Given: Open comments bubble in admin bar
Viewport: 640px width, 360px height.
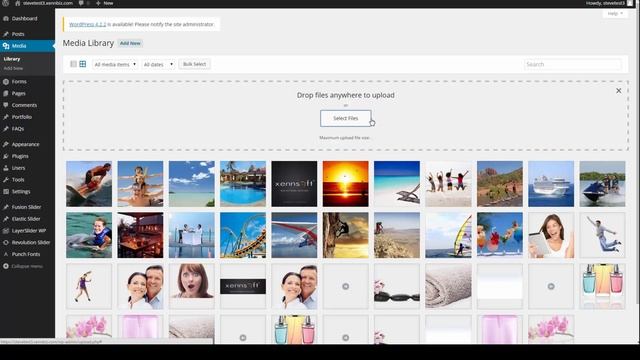Looking at the screenshot, I should tap(81, 3).
